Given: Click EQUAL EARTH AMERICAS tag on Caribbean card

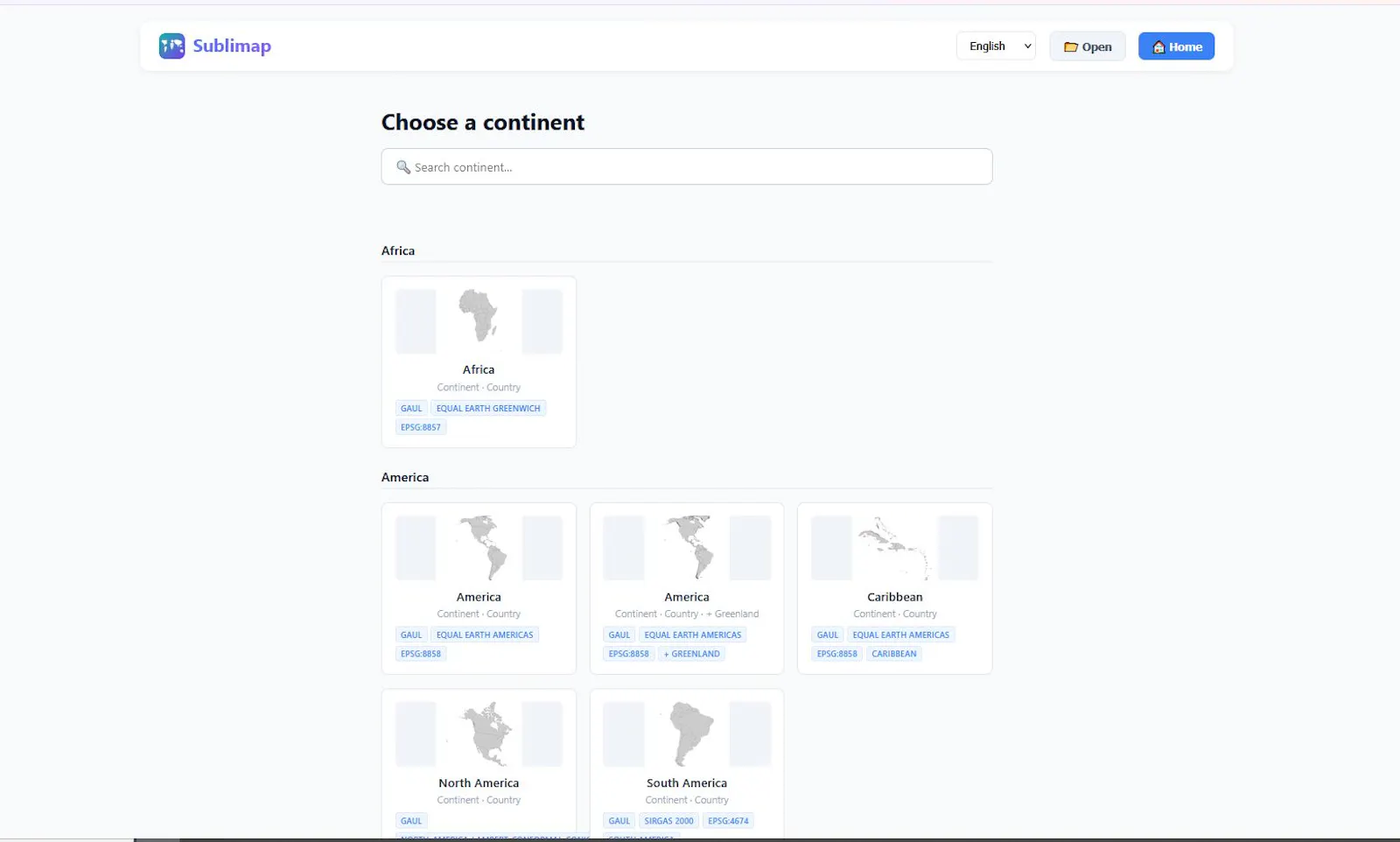Looking at the screenshot, I should [x=900, y=635].
